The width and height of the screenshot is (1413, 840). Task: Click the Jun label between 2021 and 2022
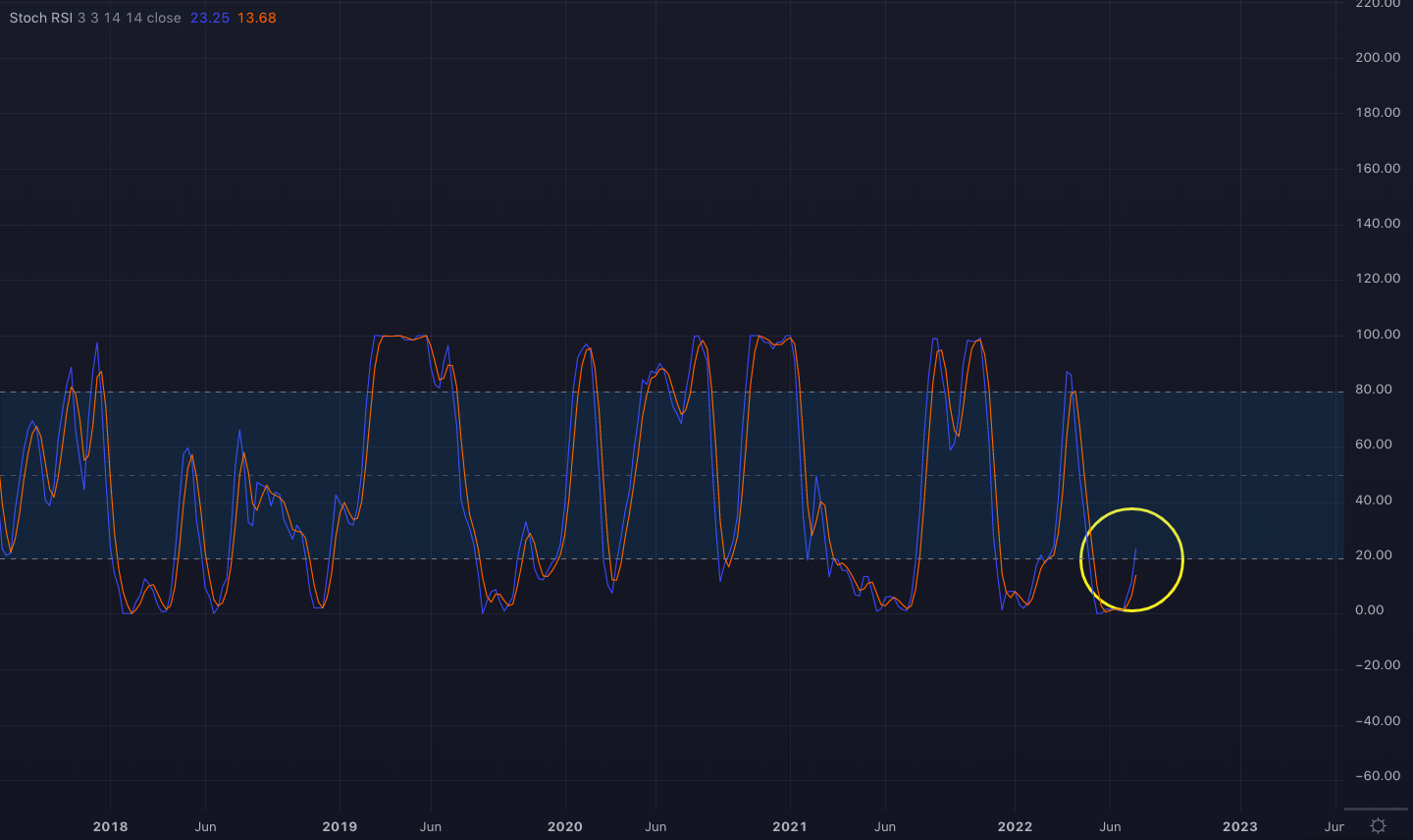pyautogui.click(x=885, y=826)
